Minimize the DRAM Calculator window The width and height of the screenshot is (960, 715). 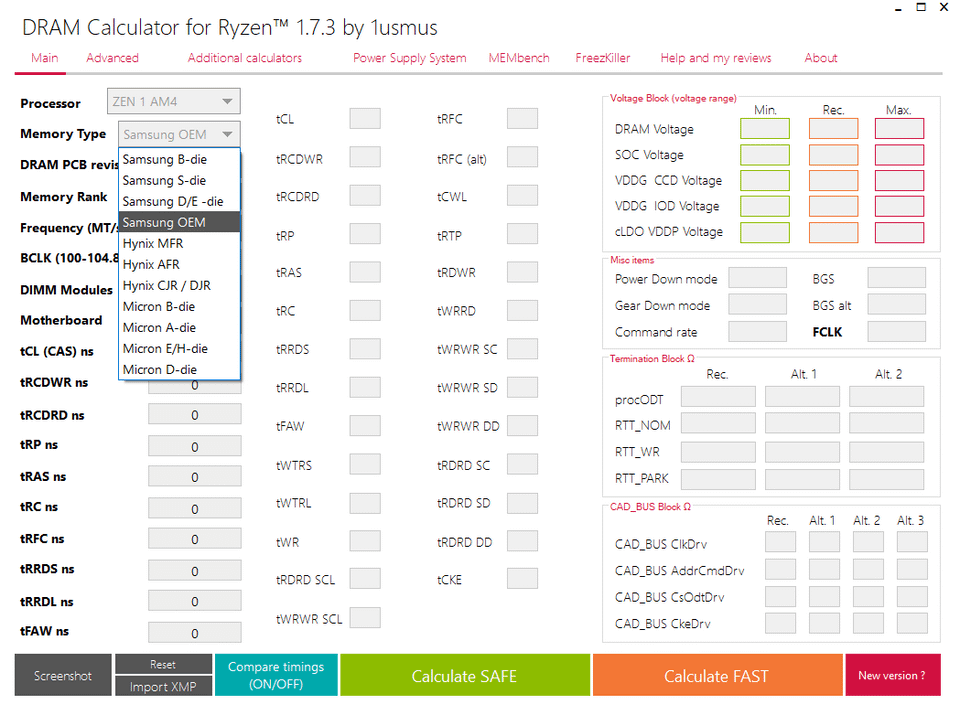898,9
